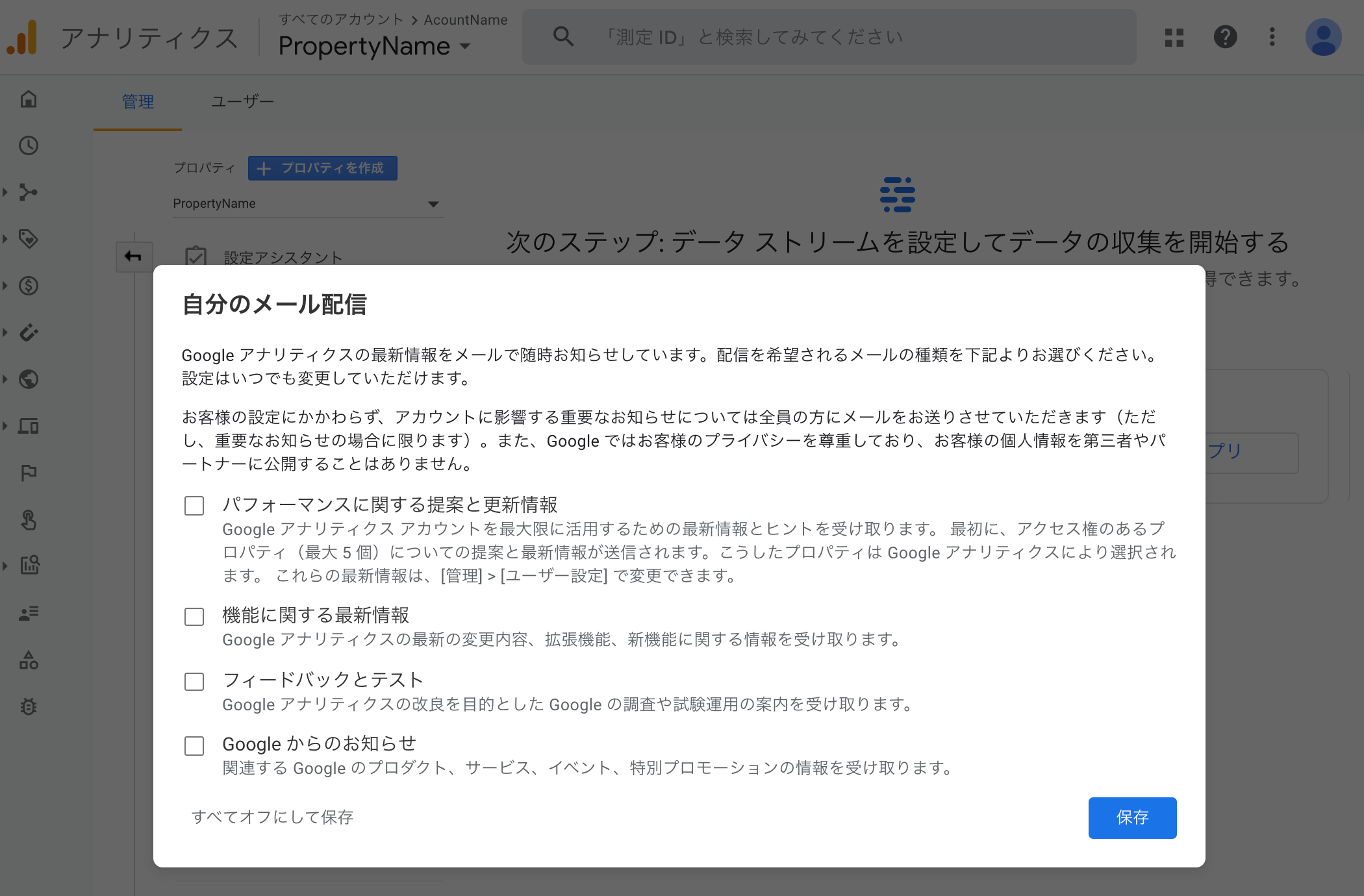Open the three-dot more options menu
1364x896 pixels.
1272,37
